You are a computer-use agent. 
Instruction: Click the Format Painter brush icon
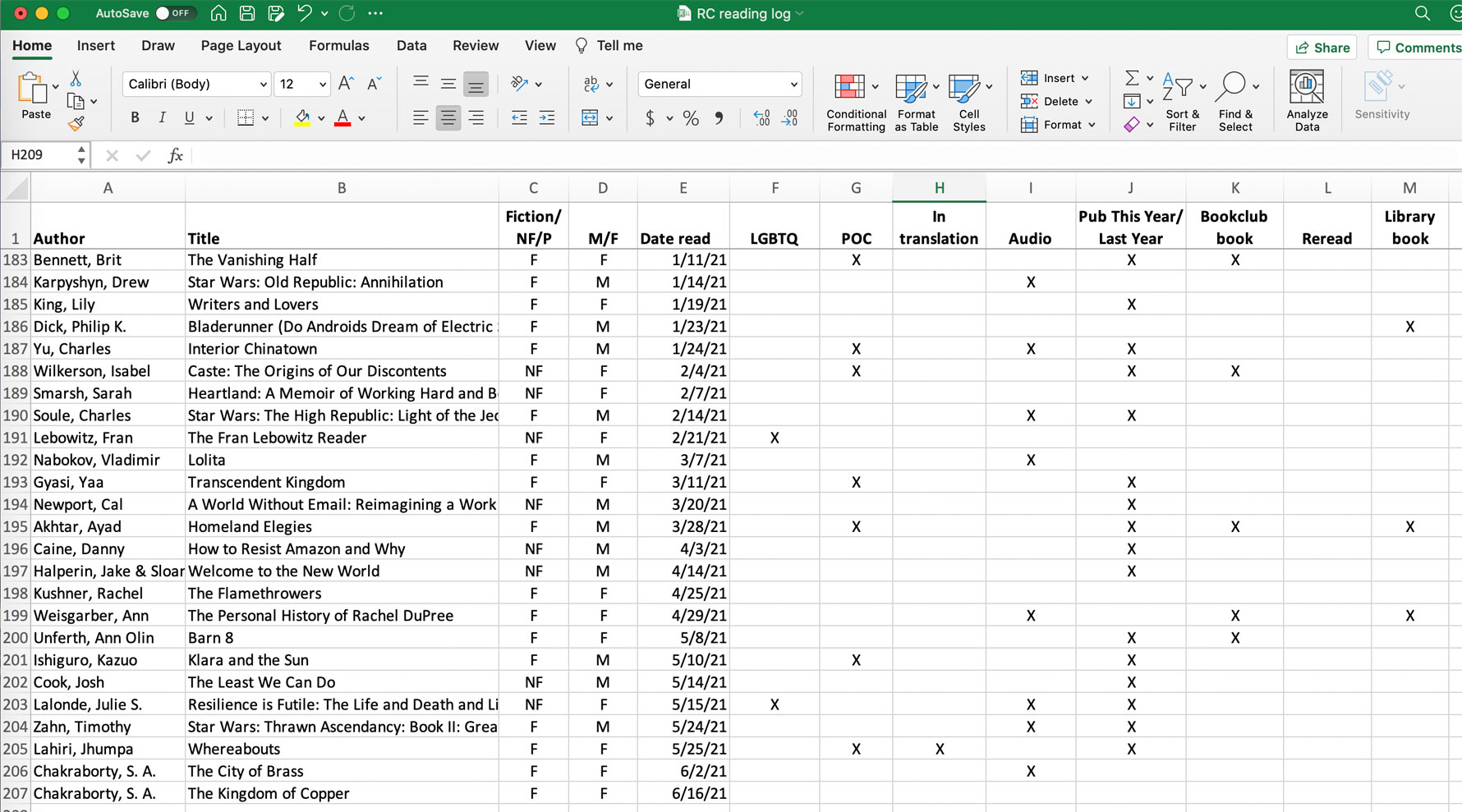[76, 124]
